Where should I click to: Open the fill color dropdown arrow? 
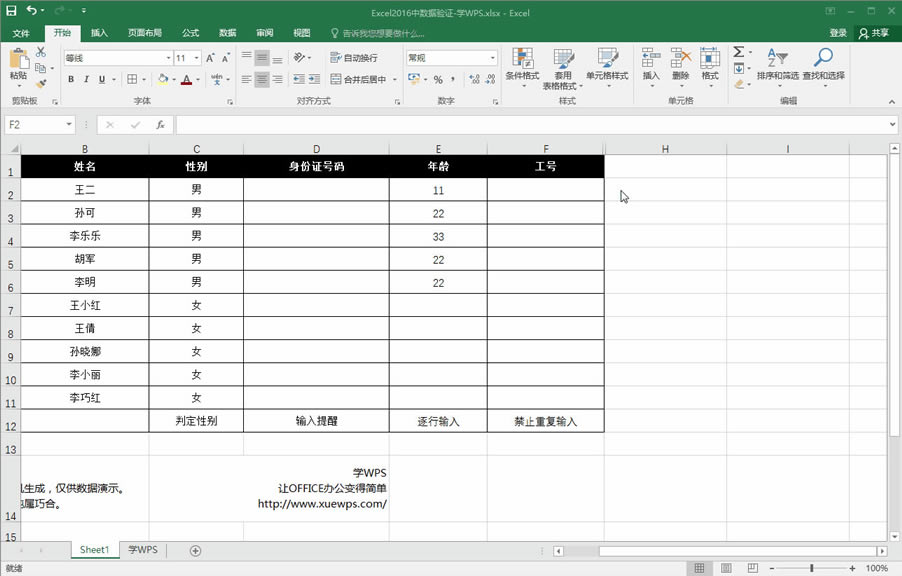174,80
